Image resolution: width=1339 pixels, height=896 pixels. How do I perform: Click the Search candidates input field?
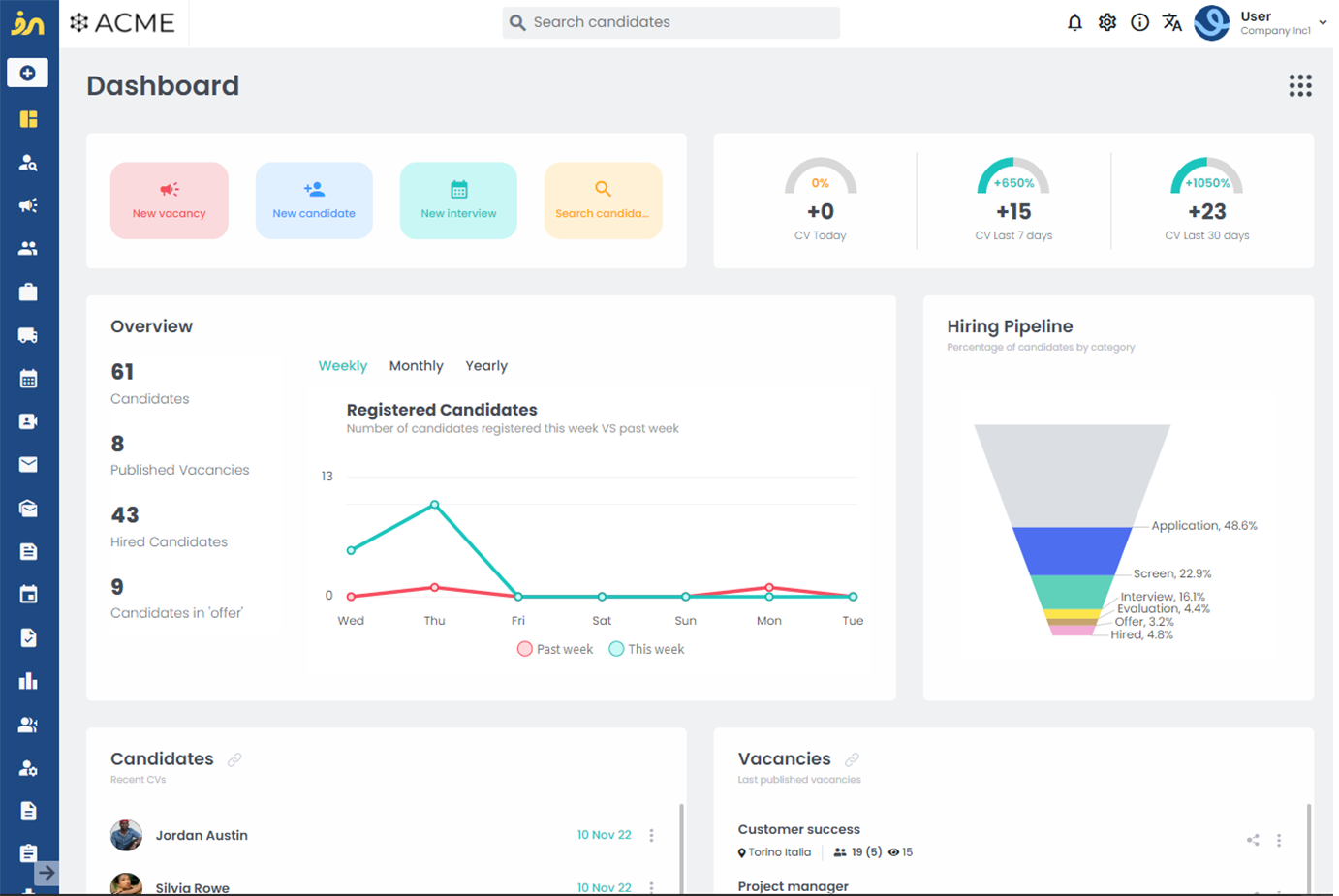(x=670, y=22)
